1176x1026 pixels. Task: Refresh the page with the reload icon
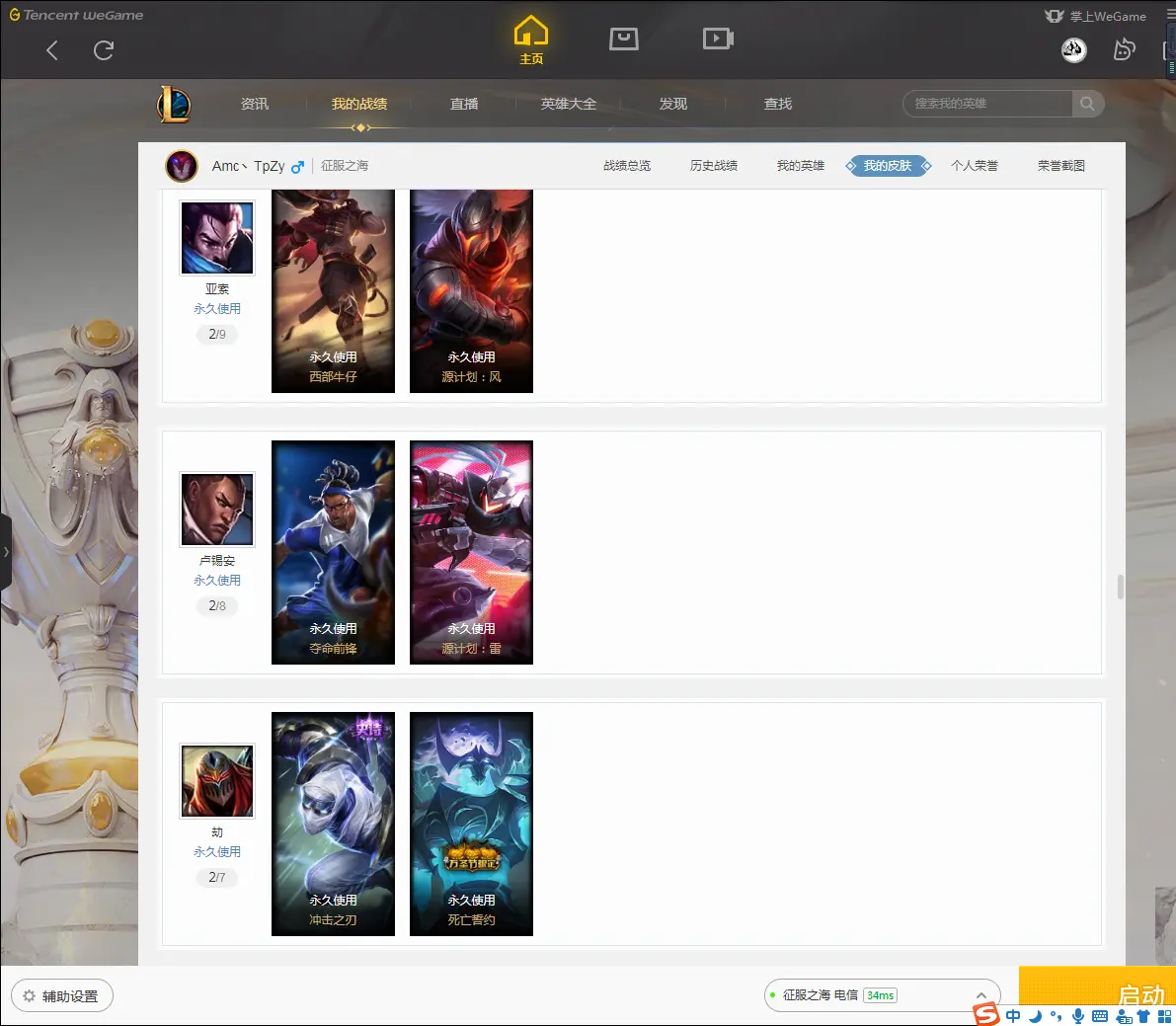(104, 50)
